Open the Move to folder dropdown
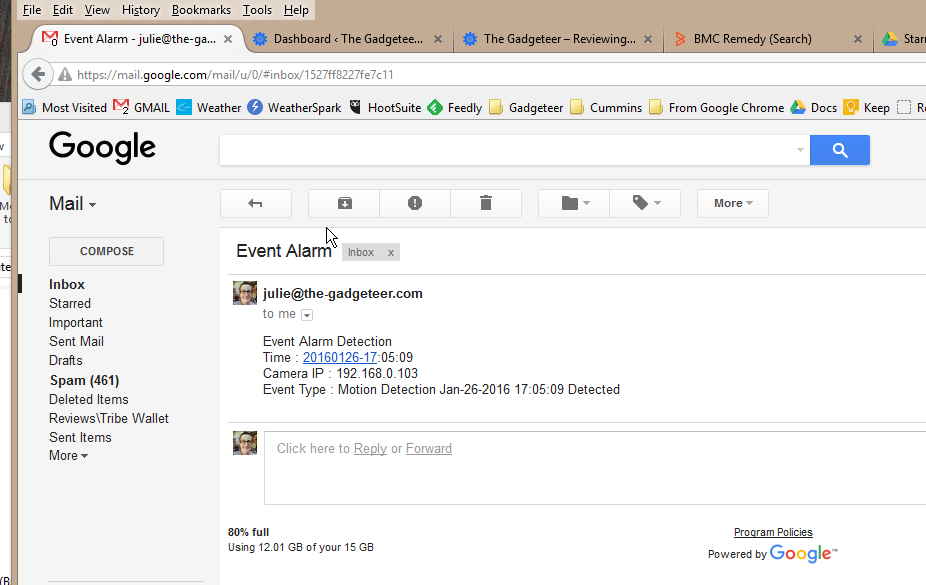 (x=574, y=203)
